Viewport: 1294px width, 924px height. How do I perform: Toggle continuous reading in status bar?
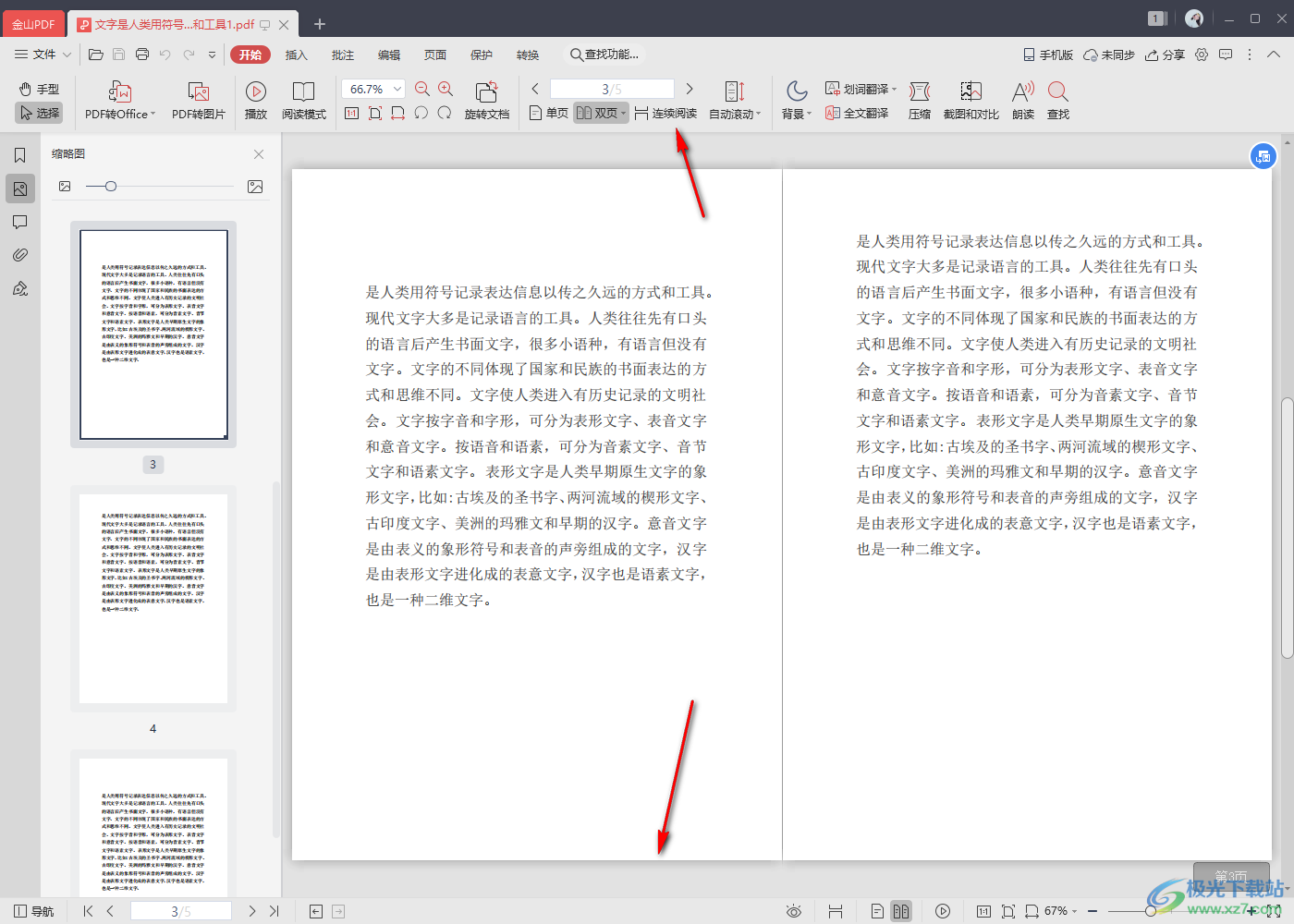pos(836,911)
